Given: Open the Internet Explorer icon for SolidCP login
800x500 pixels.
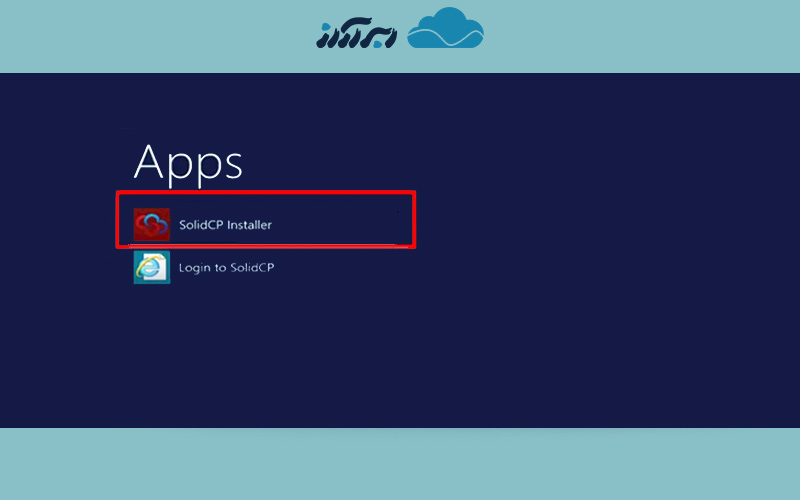Looking at the screenshot, I should [x=151, y=267].
